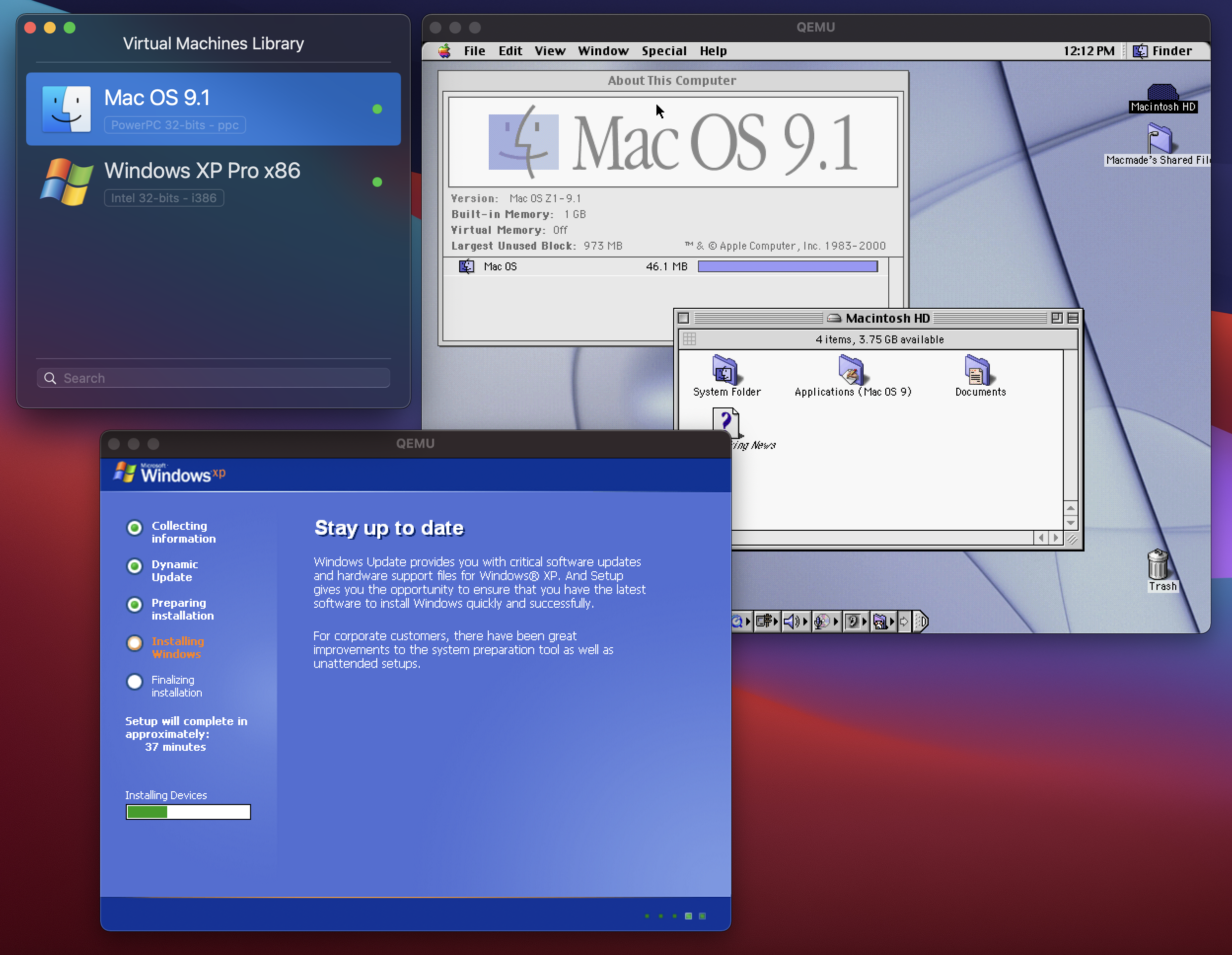This screenshot has width=1232, height=955.
Task: Collapse the Control Strip with its end tab
Action: 923,622
